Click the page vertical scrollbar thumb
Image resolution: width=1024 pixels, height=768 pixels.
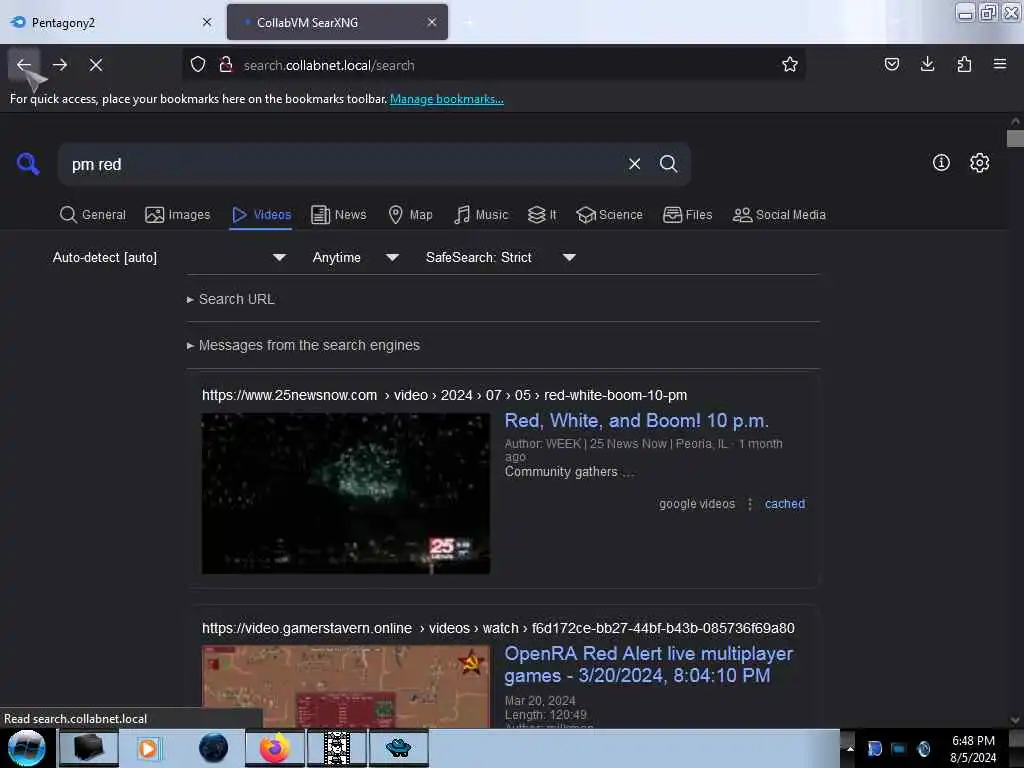(x=1015, y=138)
